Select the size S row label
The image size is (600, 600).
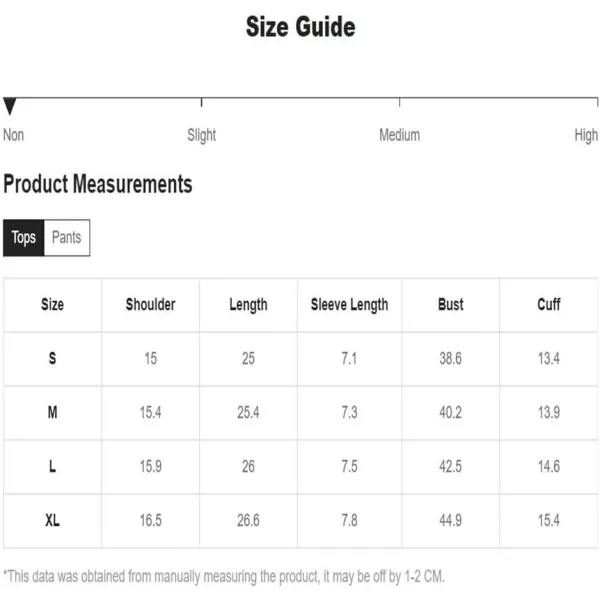pos(52,359)
